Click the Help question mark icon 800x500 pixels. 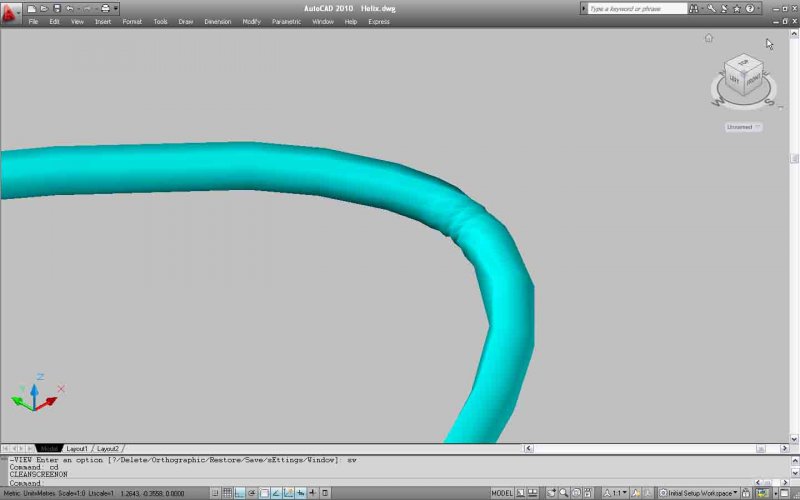[749, 9]
